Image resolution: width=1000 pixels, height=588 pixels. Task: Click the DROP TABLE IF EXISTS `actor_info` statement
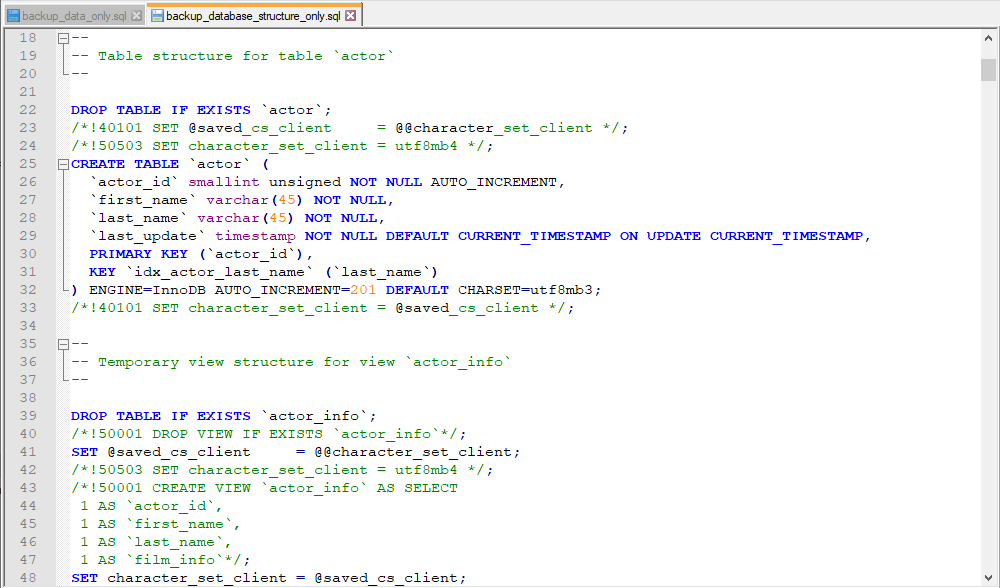(224, 415)
